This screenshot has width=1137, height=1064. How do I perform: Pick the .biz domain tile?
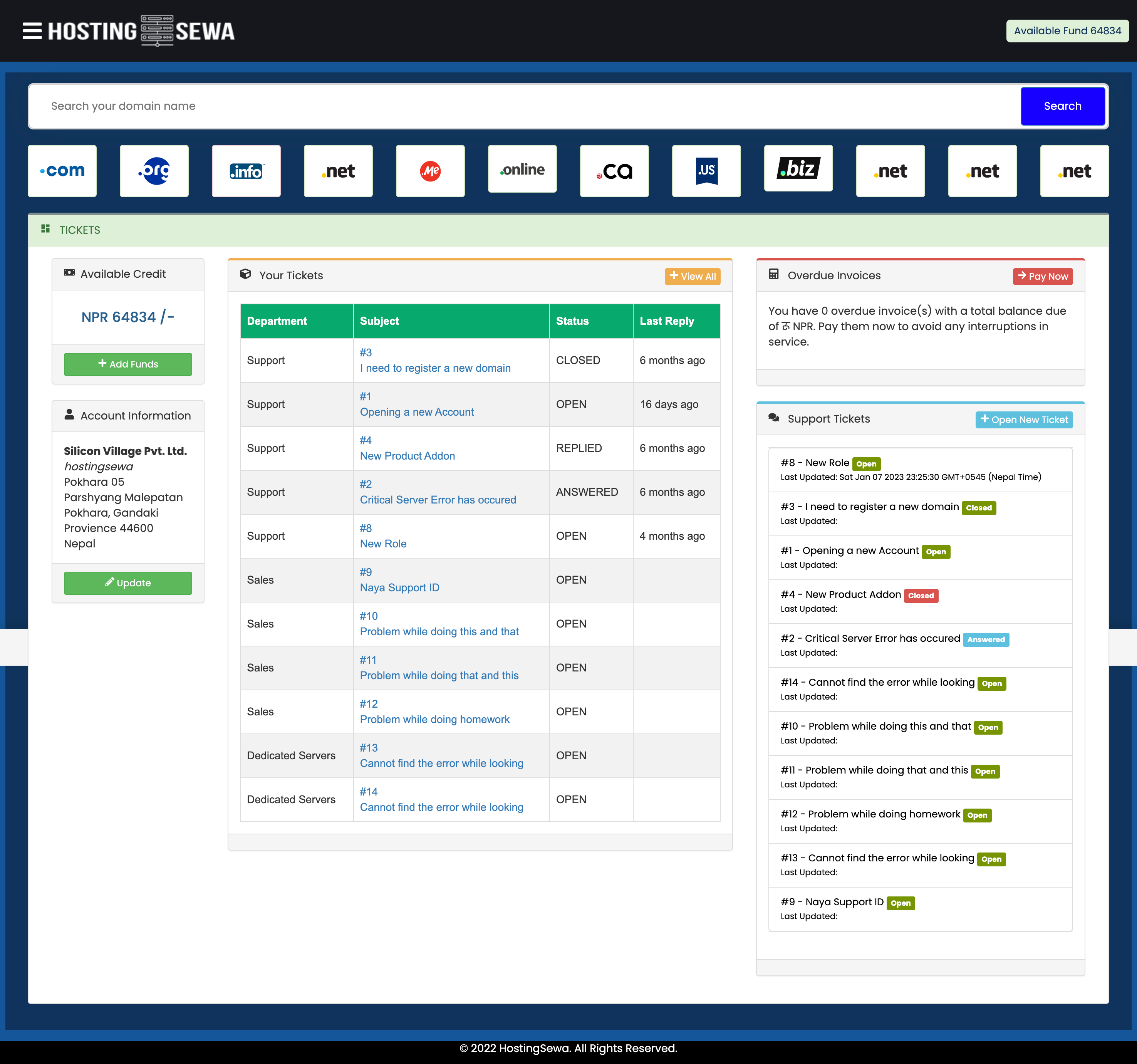[x=798, y=168]
